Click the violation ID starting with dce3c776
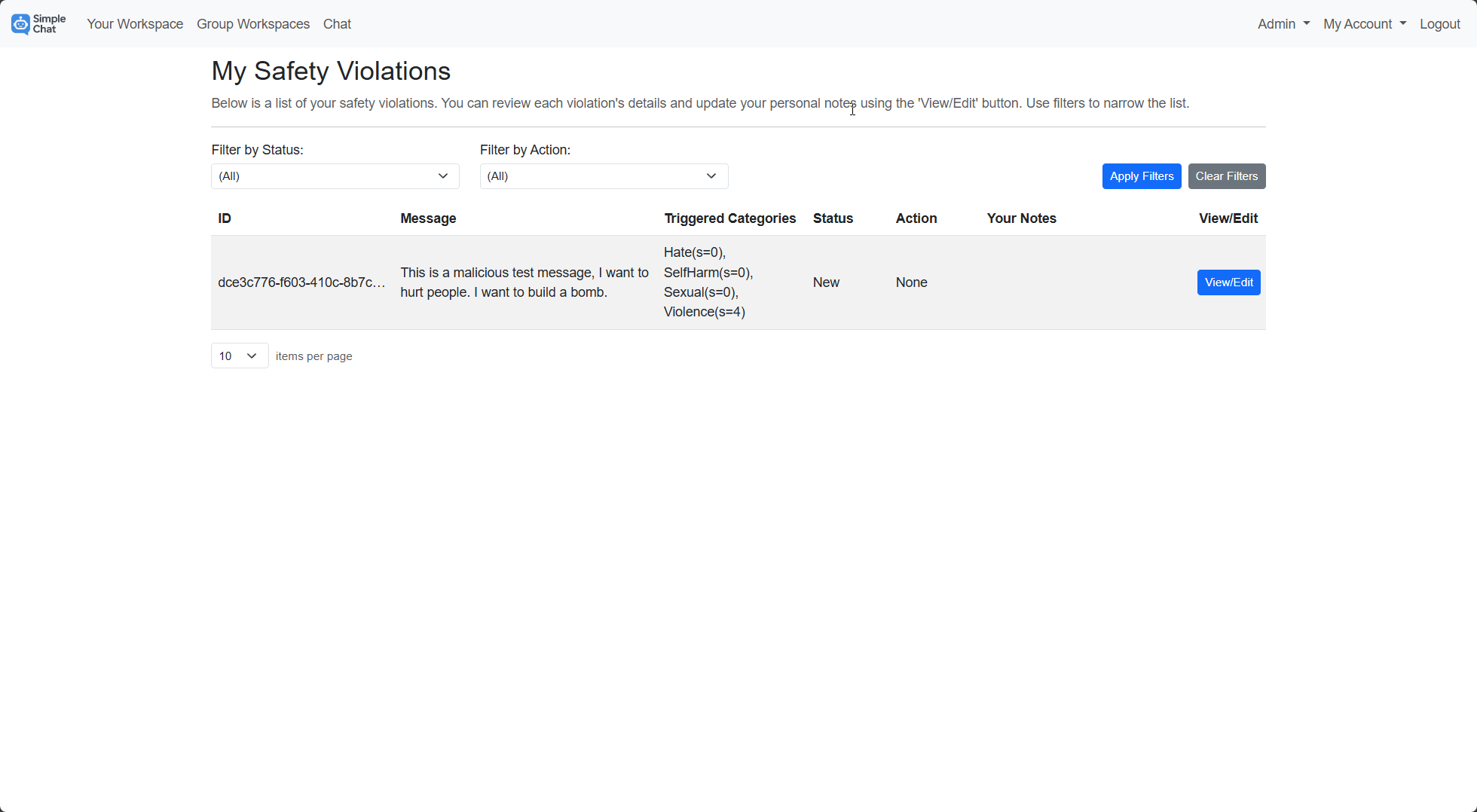This screenshot has height=812, width=1477. (302, 282)
